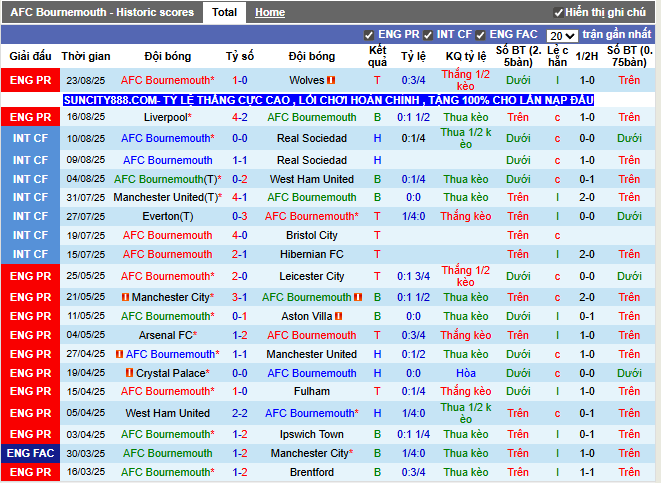Image resolution: width=661 pixels, height=483 pixels.
Task: Click the Giải đấu column header
Action: pos(30,56)
